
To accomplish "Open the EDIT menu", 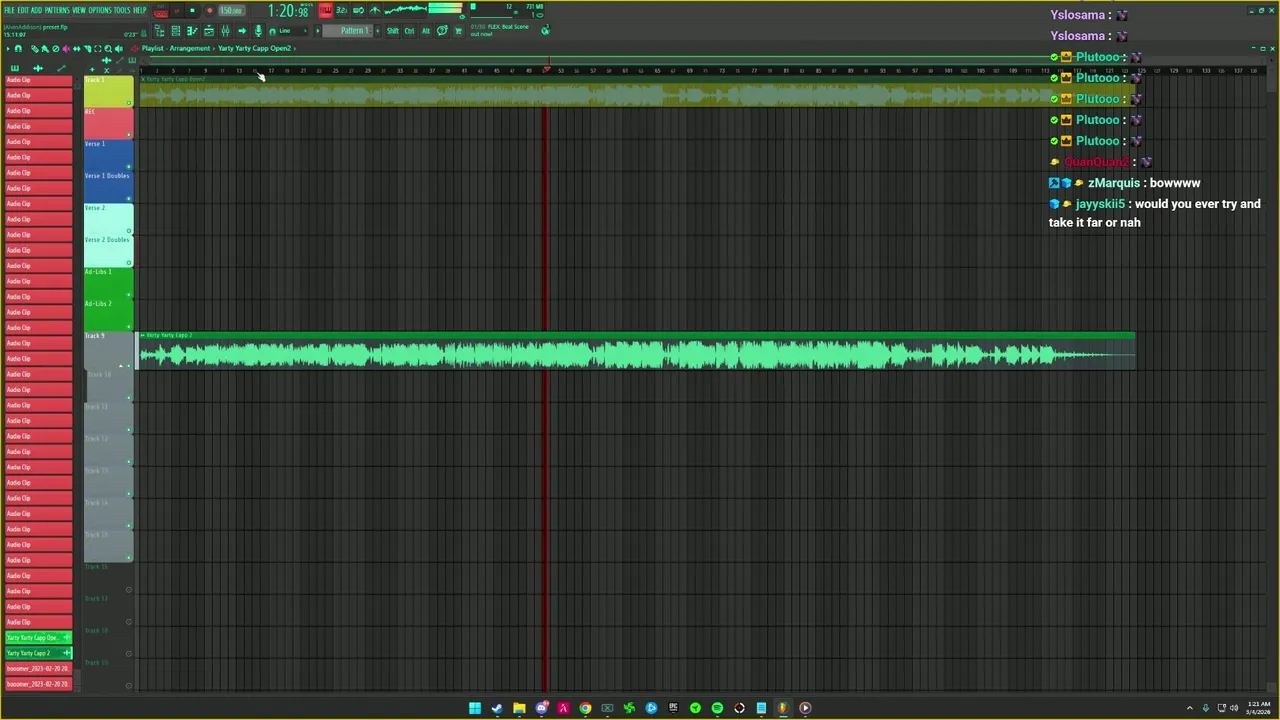I will tap(23, 10).
